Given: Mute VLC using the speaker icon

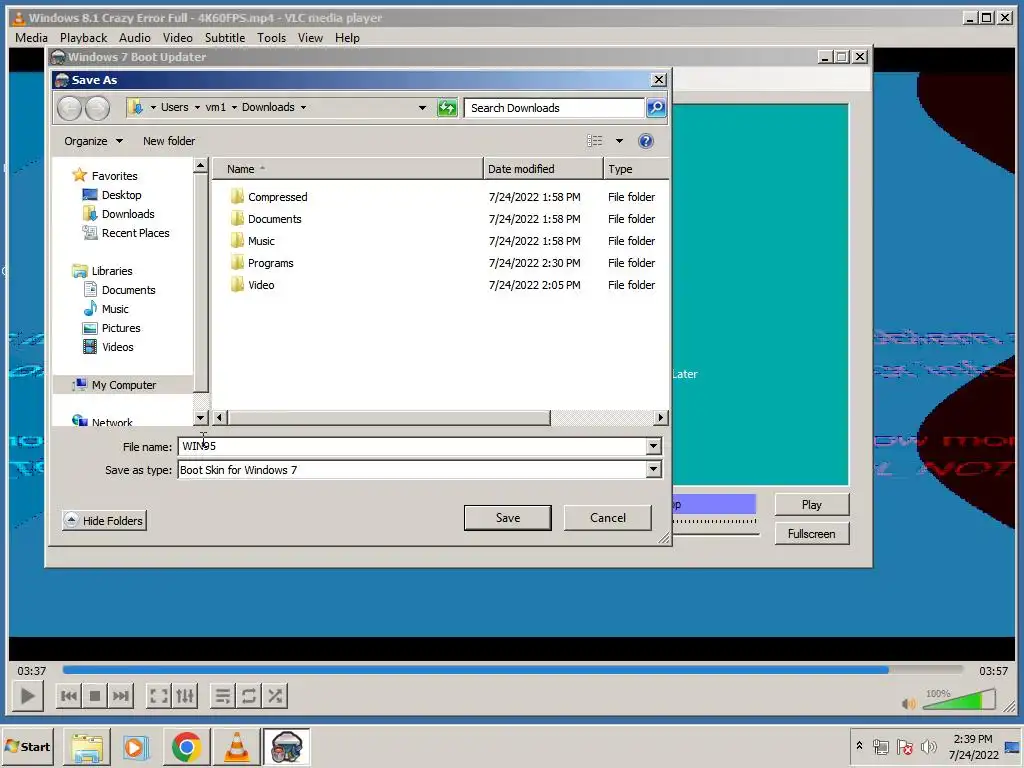Looking at the screenshot, I should [908, 703].
